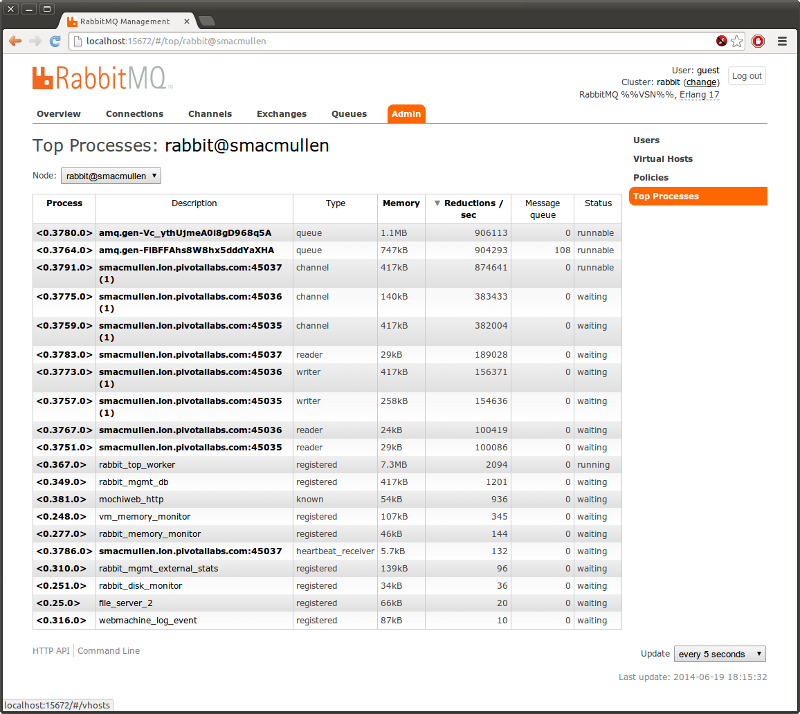
Task: Click the Type column header
Action: tap(335, 203)
